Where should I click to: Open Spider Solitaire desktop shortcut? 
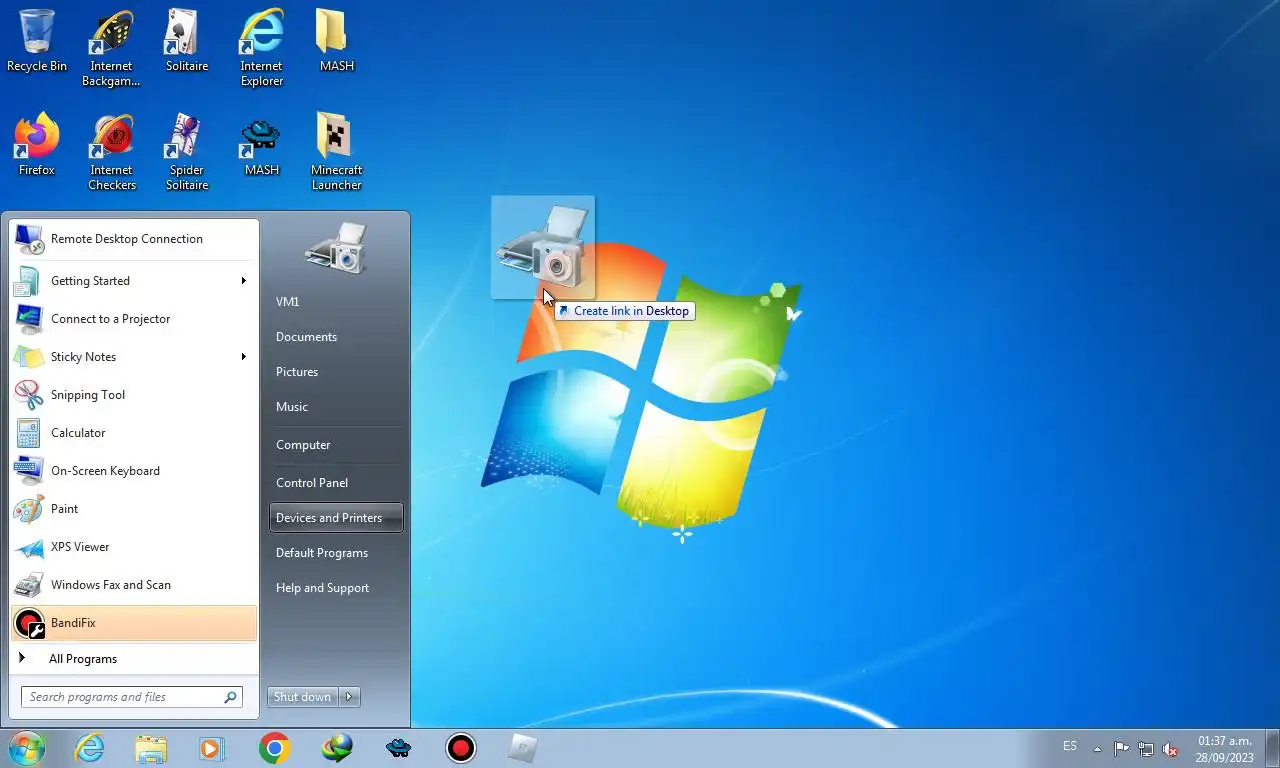click(187, 152)
